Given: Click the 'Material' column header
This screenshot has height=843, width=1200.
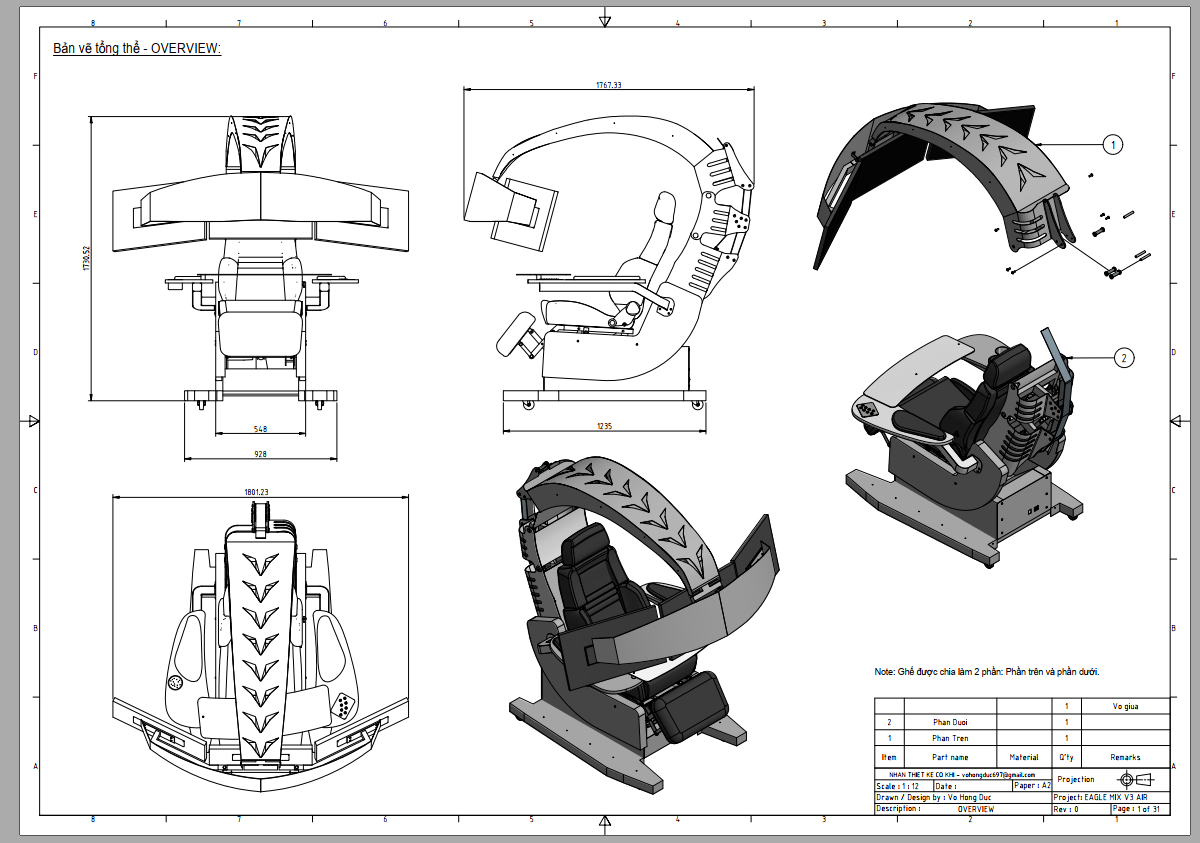Looking at the screenshot, I should point(1024,757).
